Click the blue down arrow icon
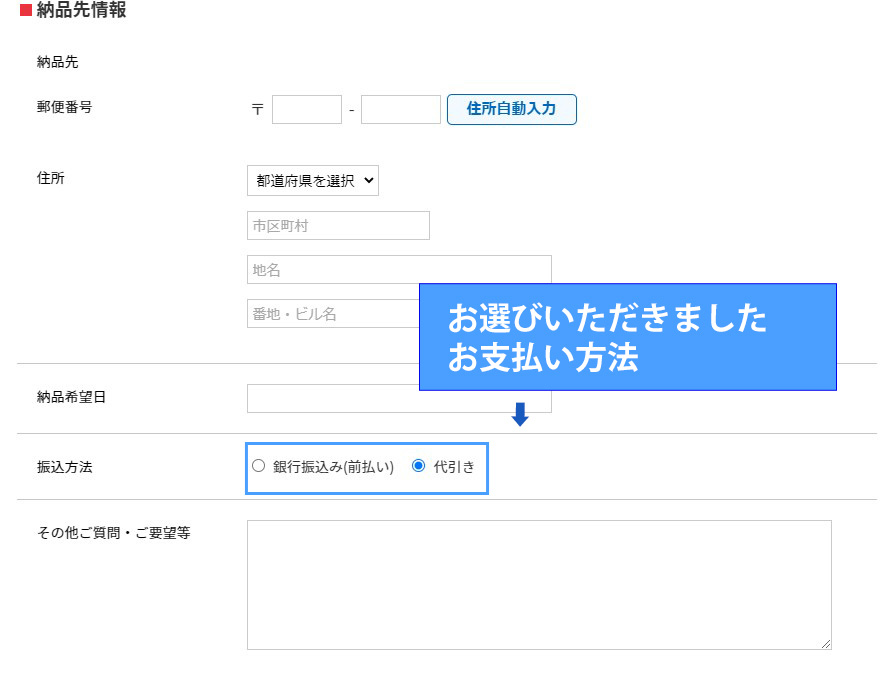 [x=519, y=414]
